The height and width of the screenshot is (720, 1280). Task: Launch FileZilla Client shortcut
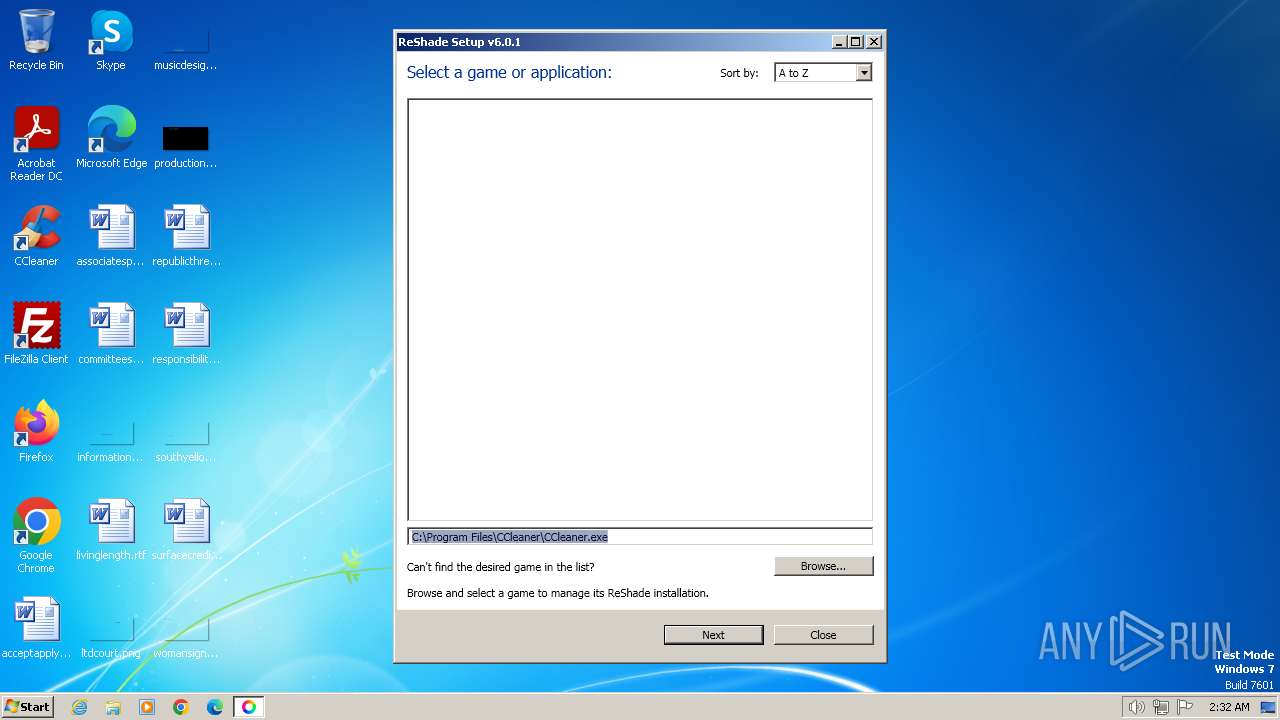(x=36, y=333)
